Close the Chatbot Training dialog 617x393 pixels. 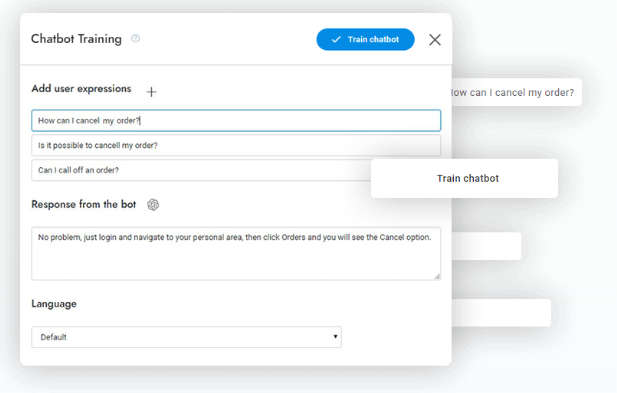tap(435, 39)
